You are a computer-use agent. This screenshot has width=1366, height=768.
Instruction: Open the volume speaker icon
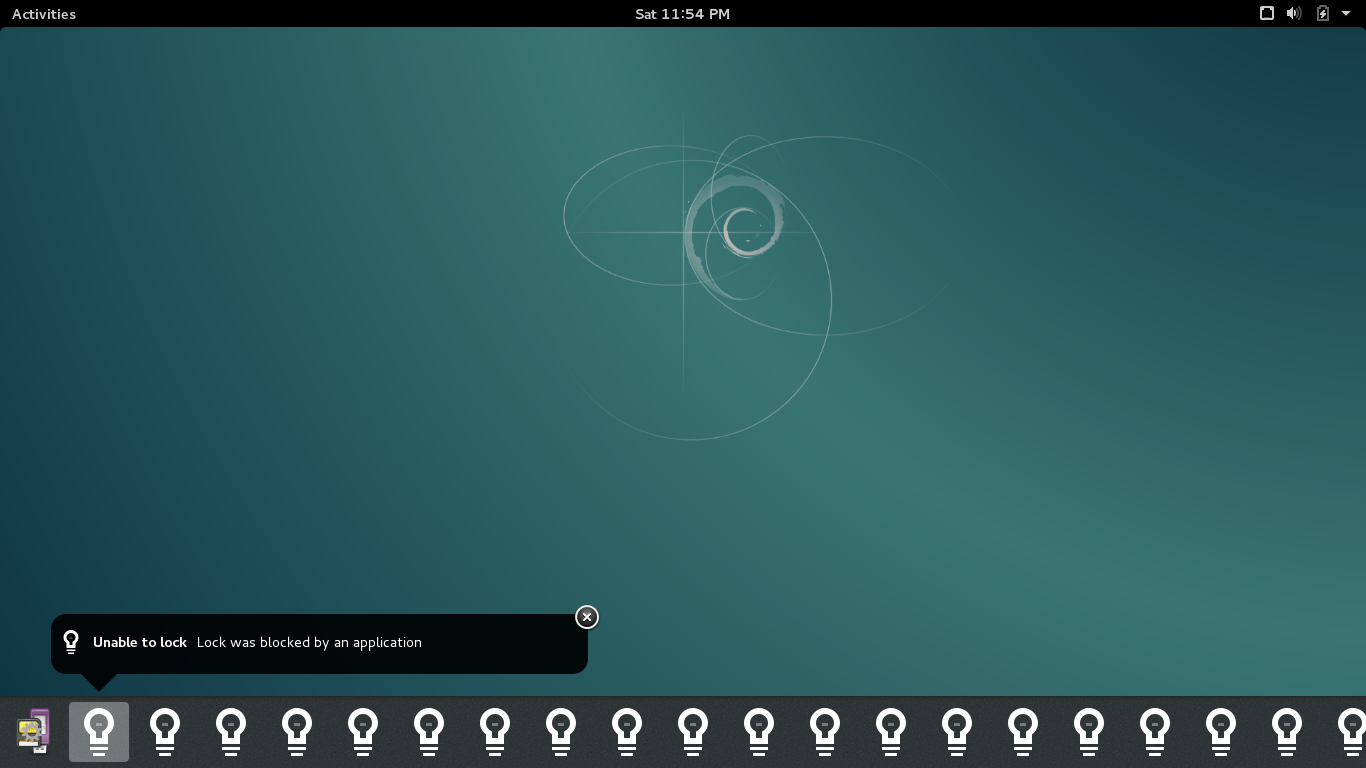1294,13
